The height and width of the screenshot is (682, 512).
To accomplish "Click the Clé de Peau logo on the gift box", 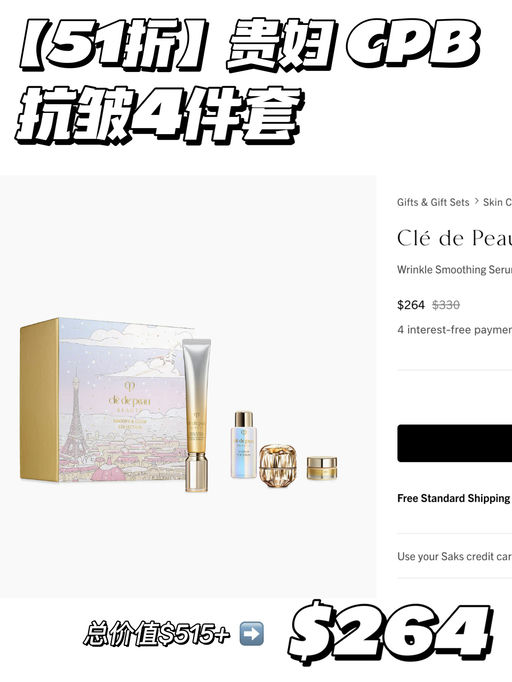I will pos(130,396).
